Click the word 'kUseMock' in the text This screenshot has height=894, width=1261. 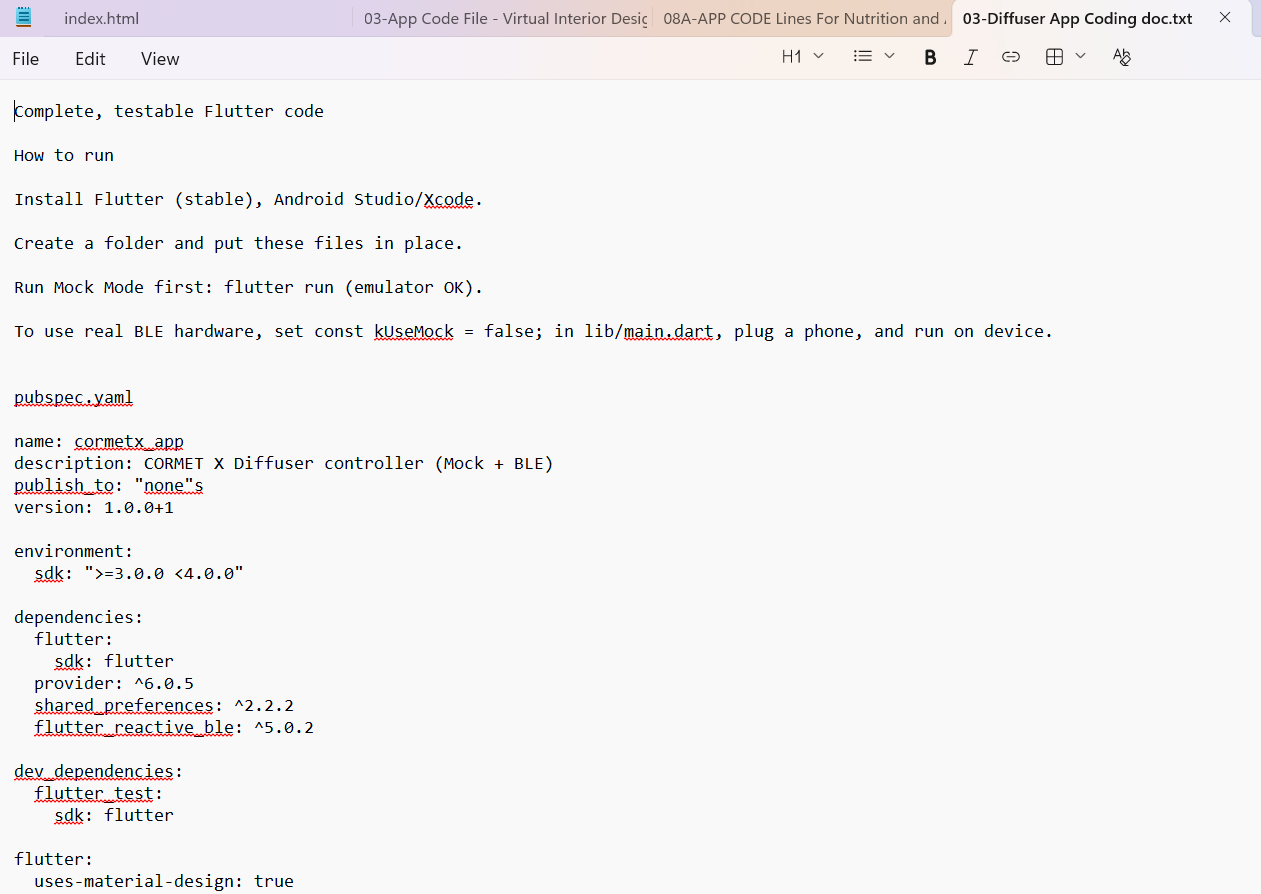(x=414, y=331)
